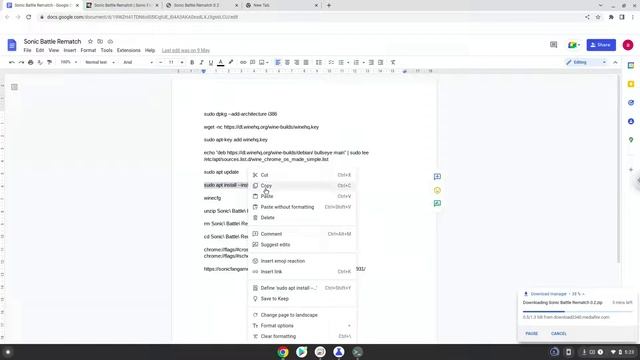Click the Increase indent icon
640x360 pixels.
point(380,62)
